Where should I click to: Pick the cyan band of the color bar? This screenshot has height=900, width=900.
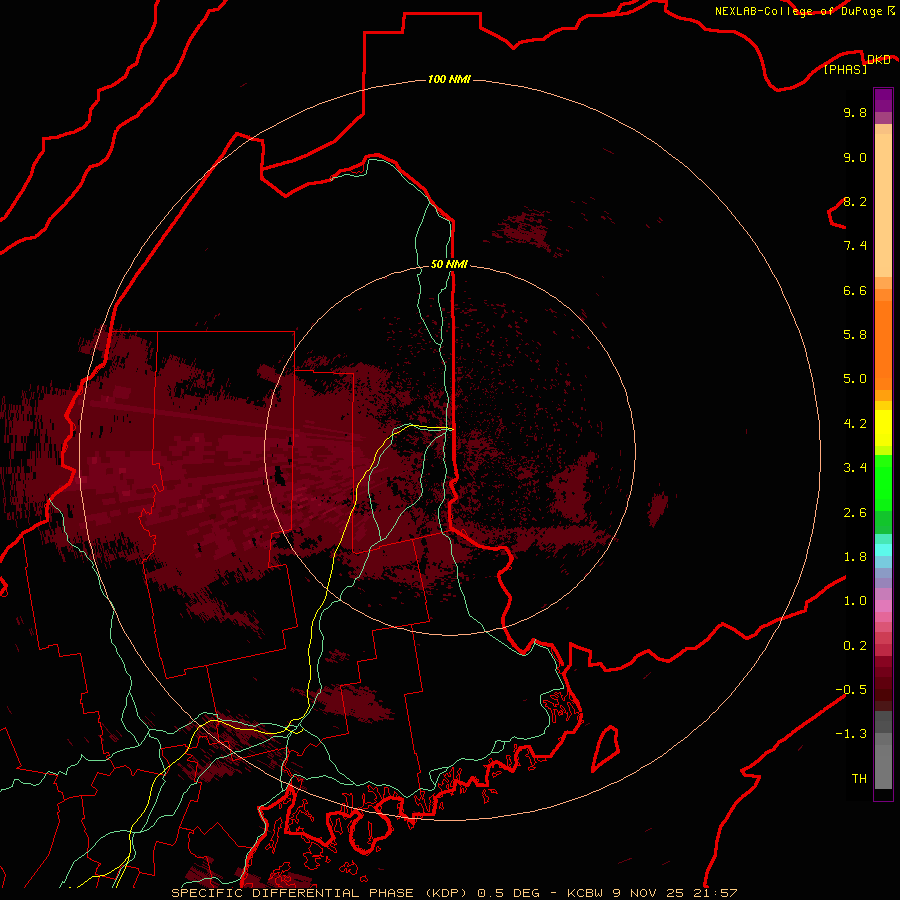pyautogui.click(x=883, y=549)
